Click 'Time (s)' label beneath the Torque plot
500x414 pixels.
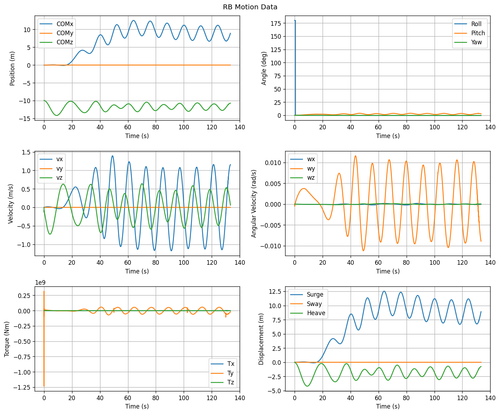(x=137, y=406)
